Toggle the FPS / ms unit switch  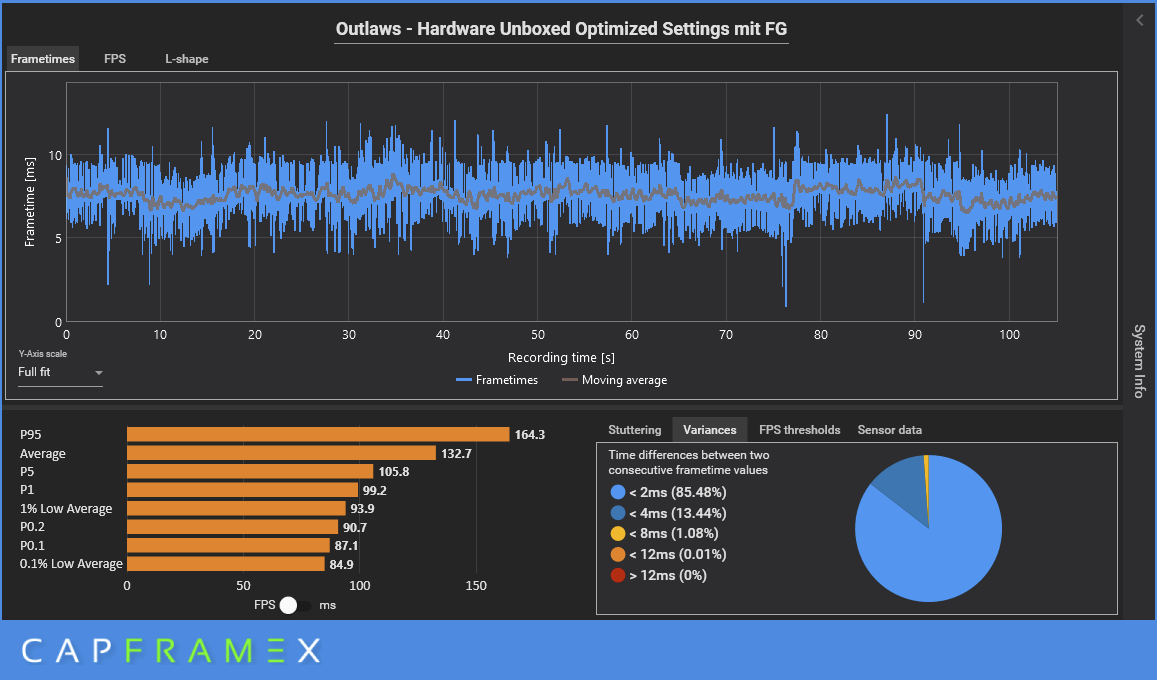click(x=294, y=605)
